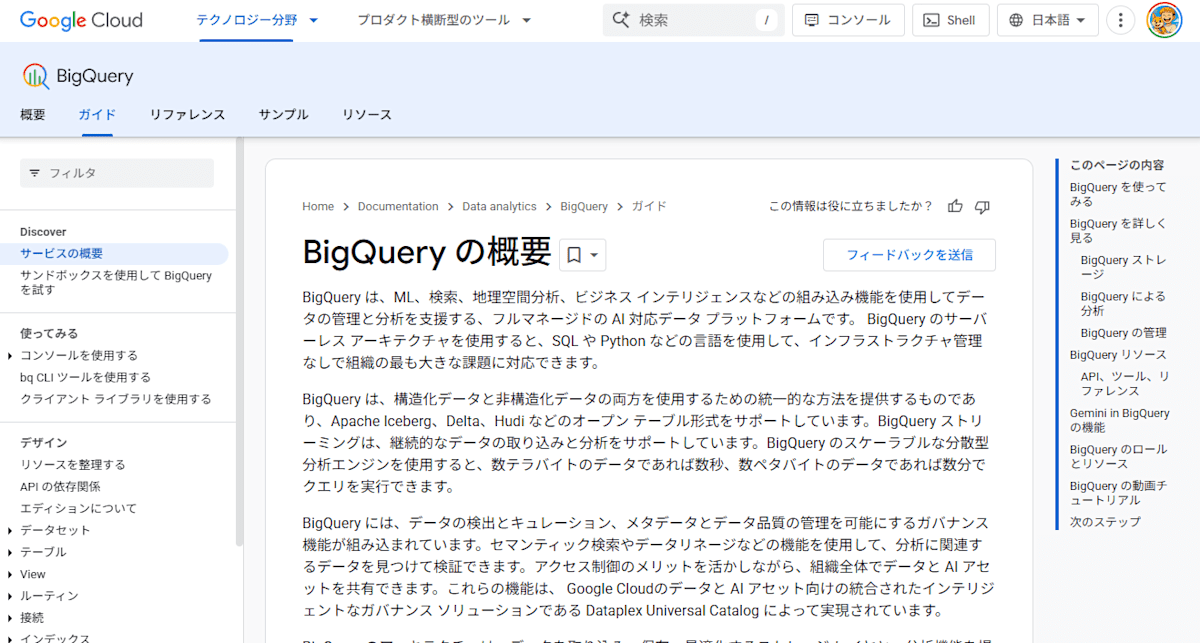Click the コンソール icon in the header
This screenshot has width=1200, height=643.
[812, 19]
